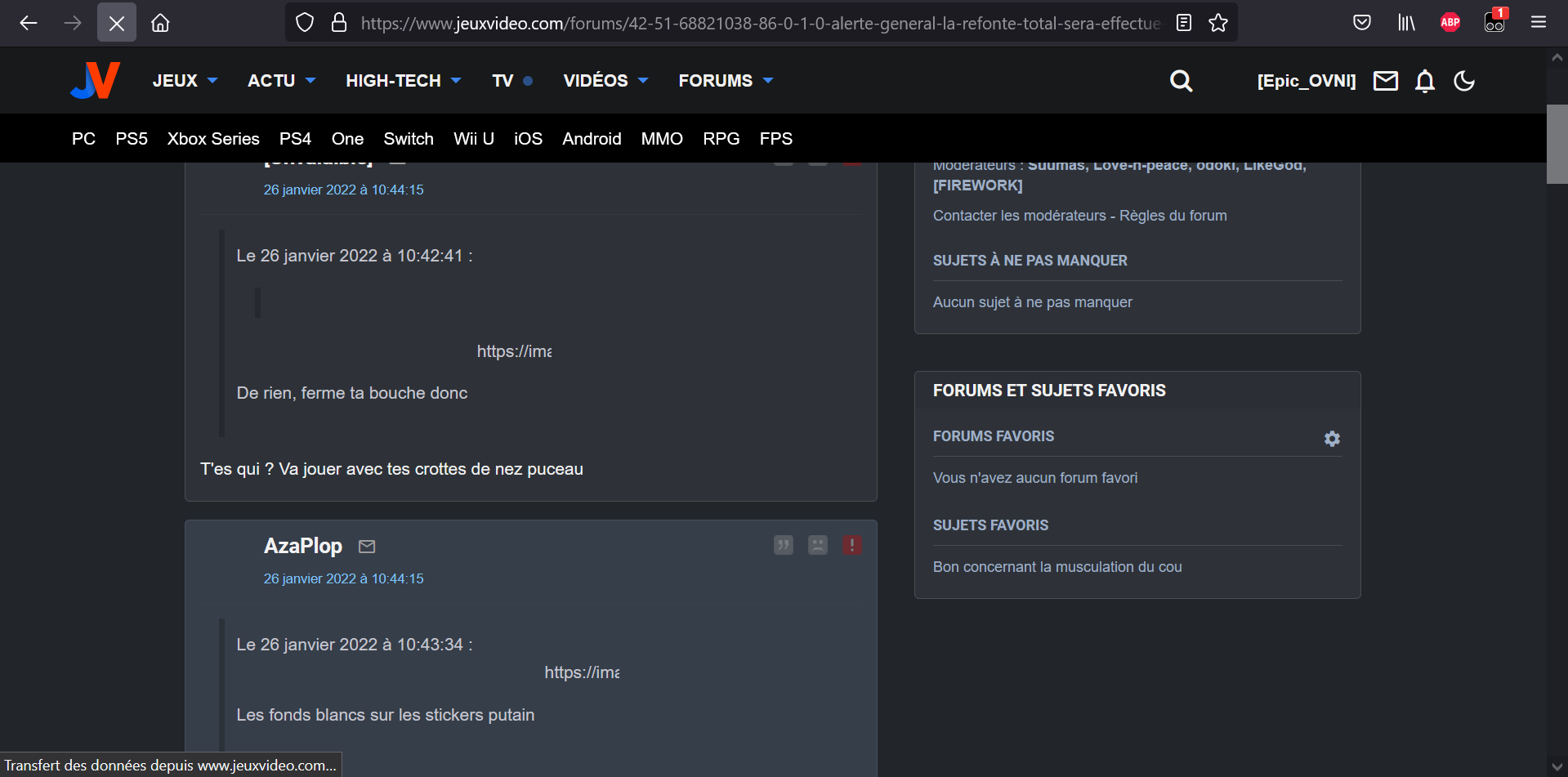Toggle dark mode with the moon icon

click(x=1464, y=81)
